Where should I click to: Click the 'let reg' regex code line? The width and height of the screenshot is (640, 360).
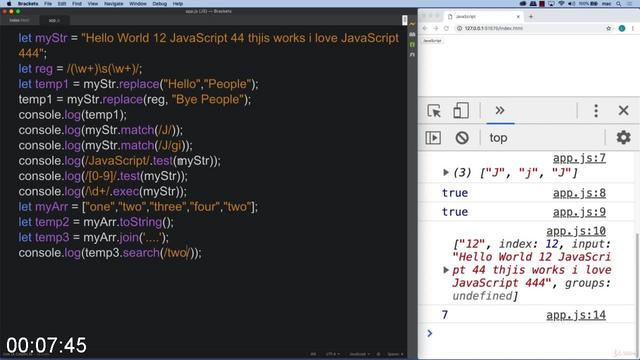click(x=80, y=69)
